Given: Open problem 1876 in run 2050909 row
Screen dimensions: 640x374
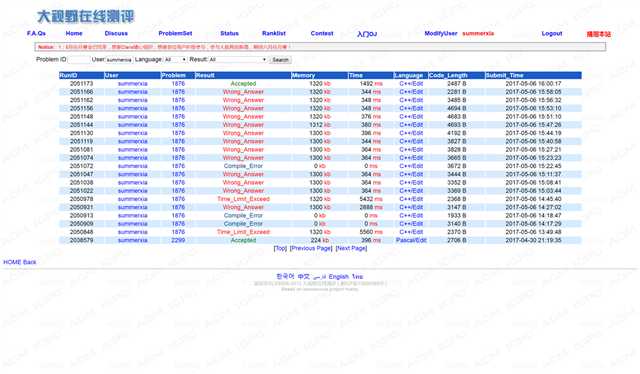Looking at the screenshot, I should [x=178, y=224].
